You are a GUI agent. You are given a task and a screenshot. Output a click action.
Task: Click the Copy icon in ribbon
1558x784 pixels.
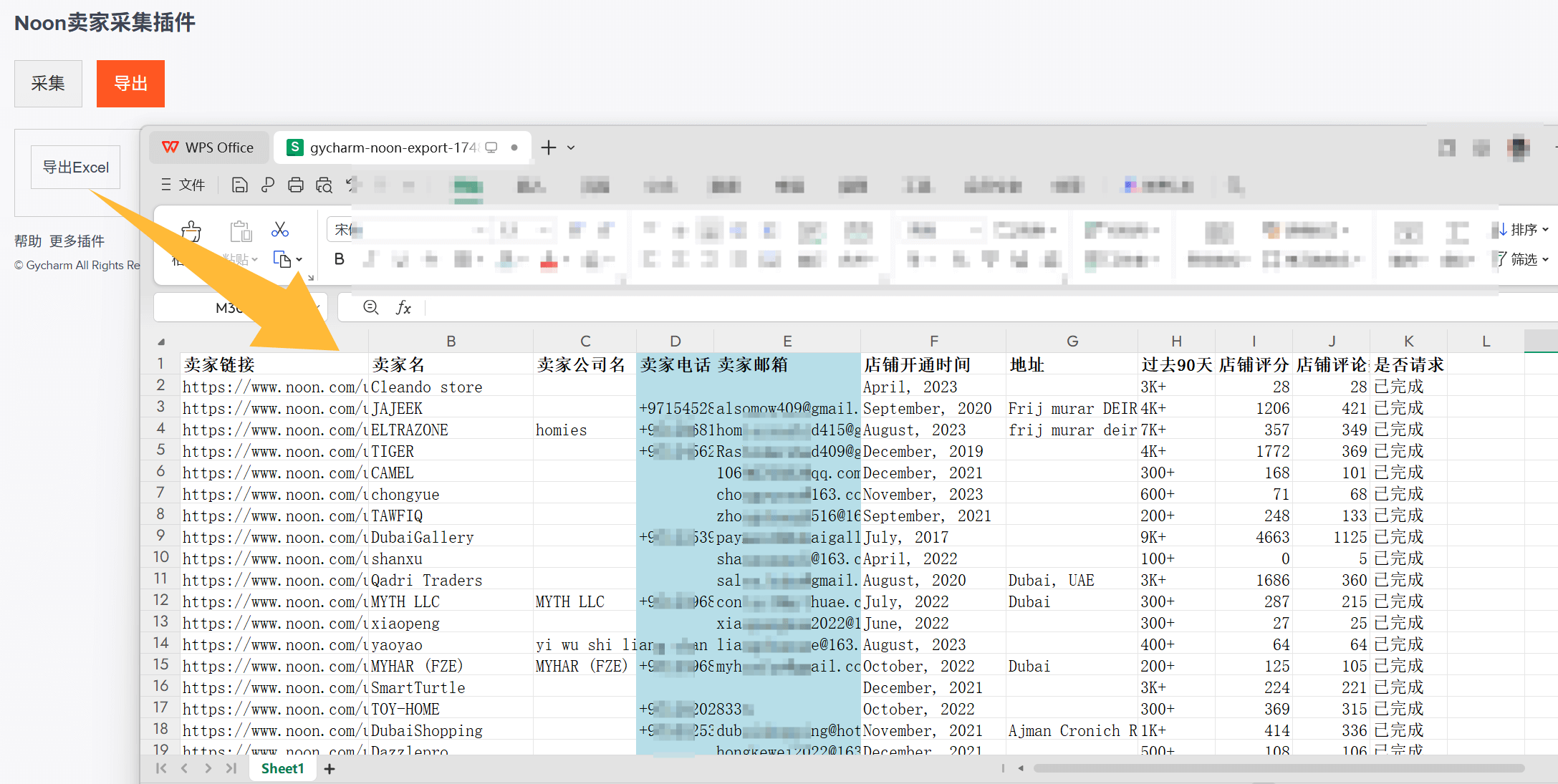282,259
